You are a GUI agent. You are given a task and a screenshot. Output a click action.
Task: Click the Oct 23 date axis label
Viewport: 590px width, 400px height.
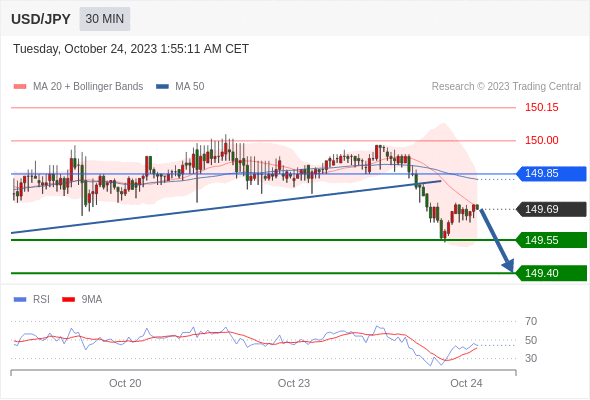[x=293, y=383]
